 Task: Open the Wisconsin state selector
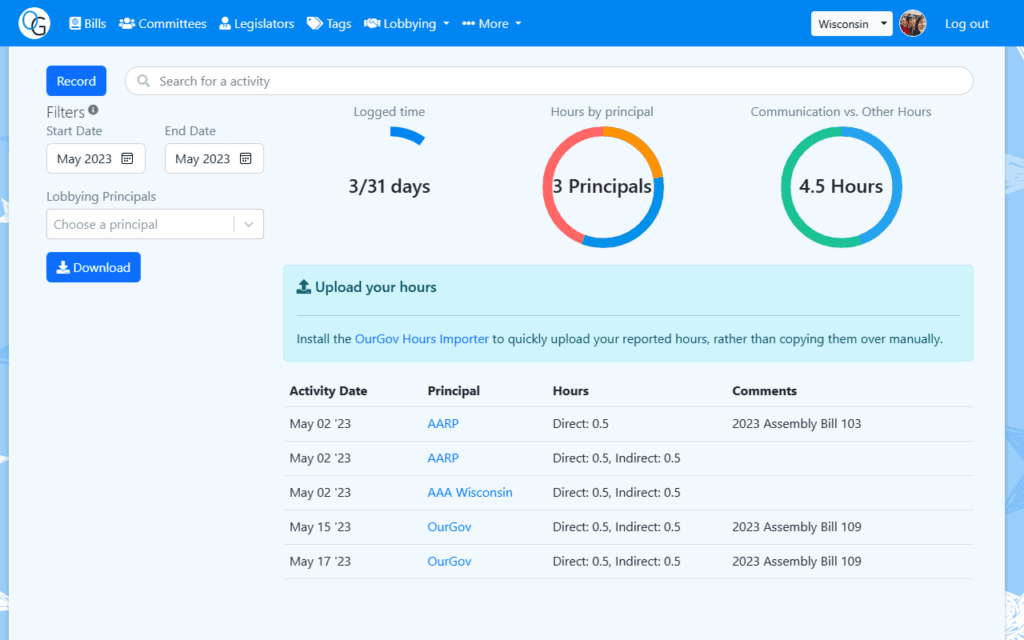pyautogui.click(x=852, y=24)
